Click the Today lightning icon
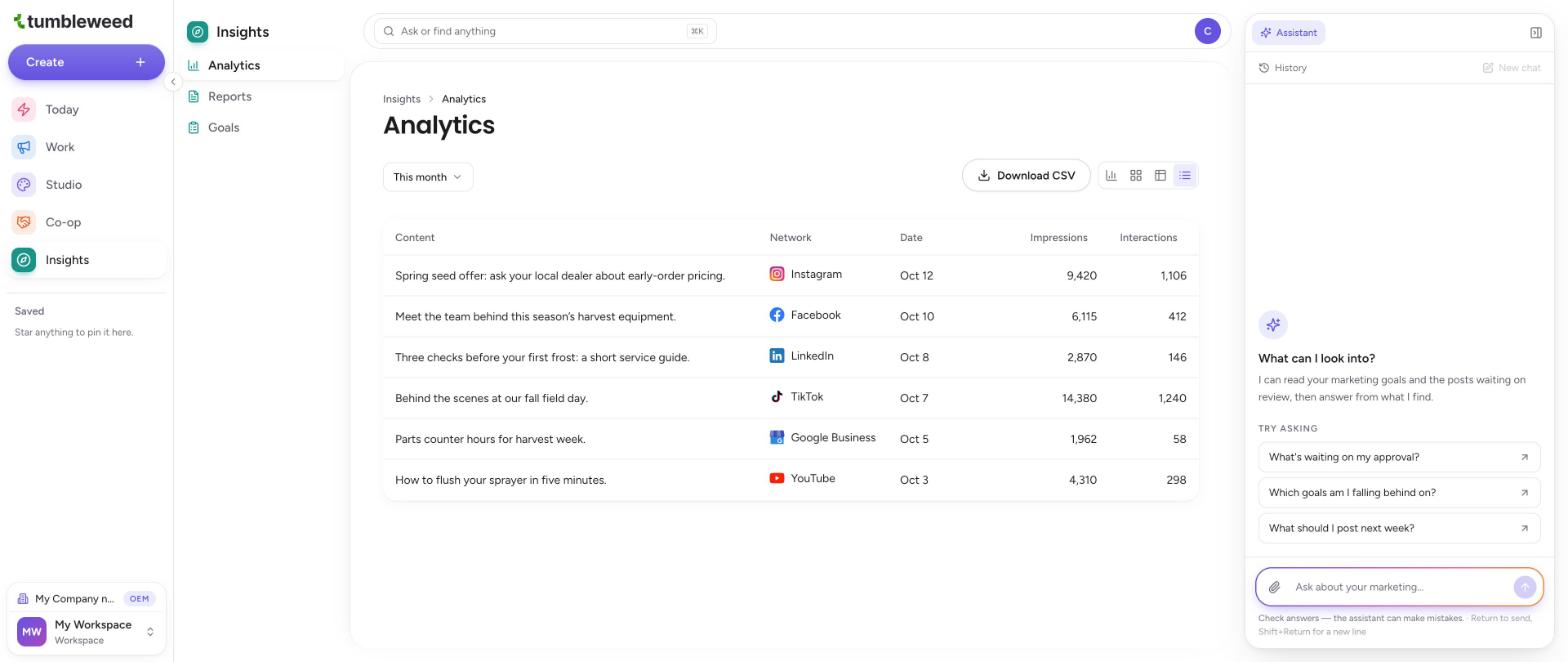Image resolution: width=1568 pixels, height=662 pixels. pos(24,110)
